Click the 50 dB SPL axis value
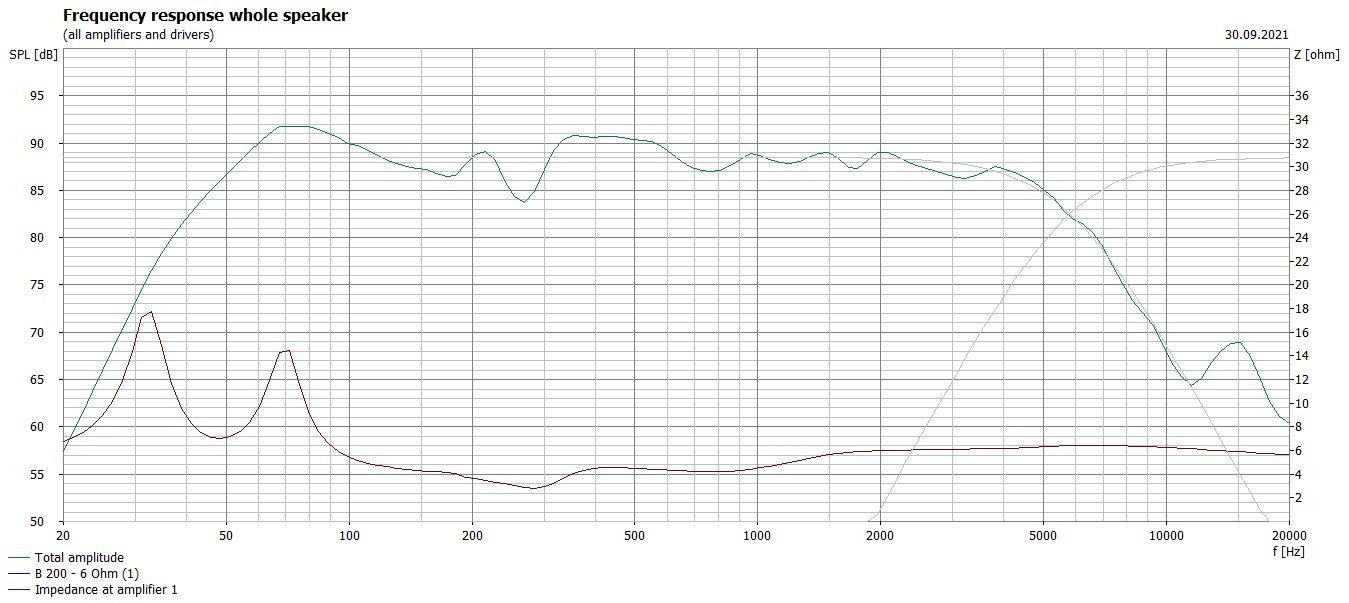Image resolution: width=1349 pixels, height=603 pixels. pos(37,521)
